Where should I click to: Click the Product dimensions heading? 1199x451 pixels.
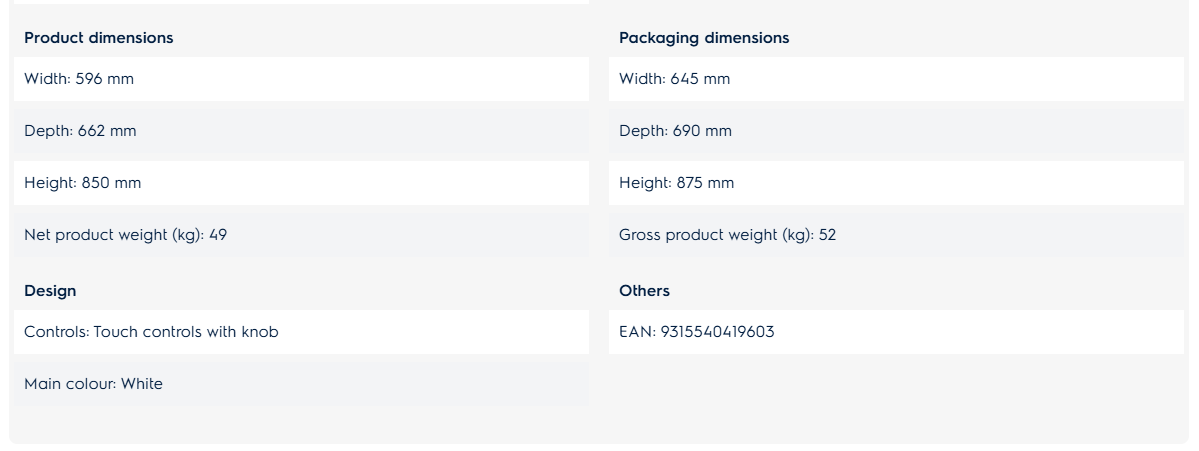point(99,37)
